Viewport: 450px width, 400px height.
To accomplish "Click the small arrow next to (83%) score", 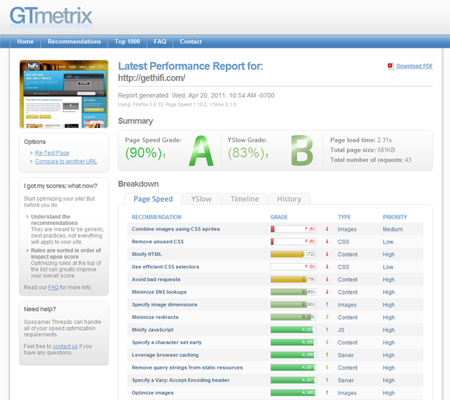I will pyautogui.click(x=267, y=155).
